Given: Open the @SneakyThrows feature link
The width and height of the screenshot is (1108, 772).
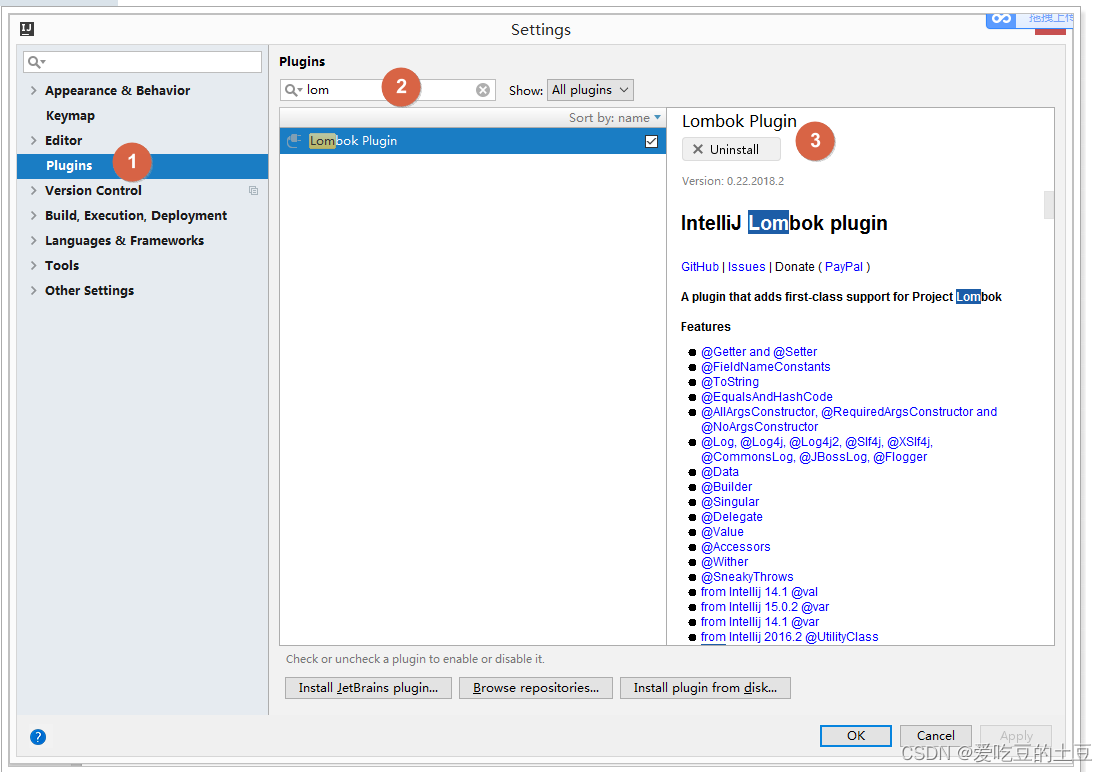Looking at the screenshot, I should pos(747,577).
